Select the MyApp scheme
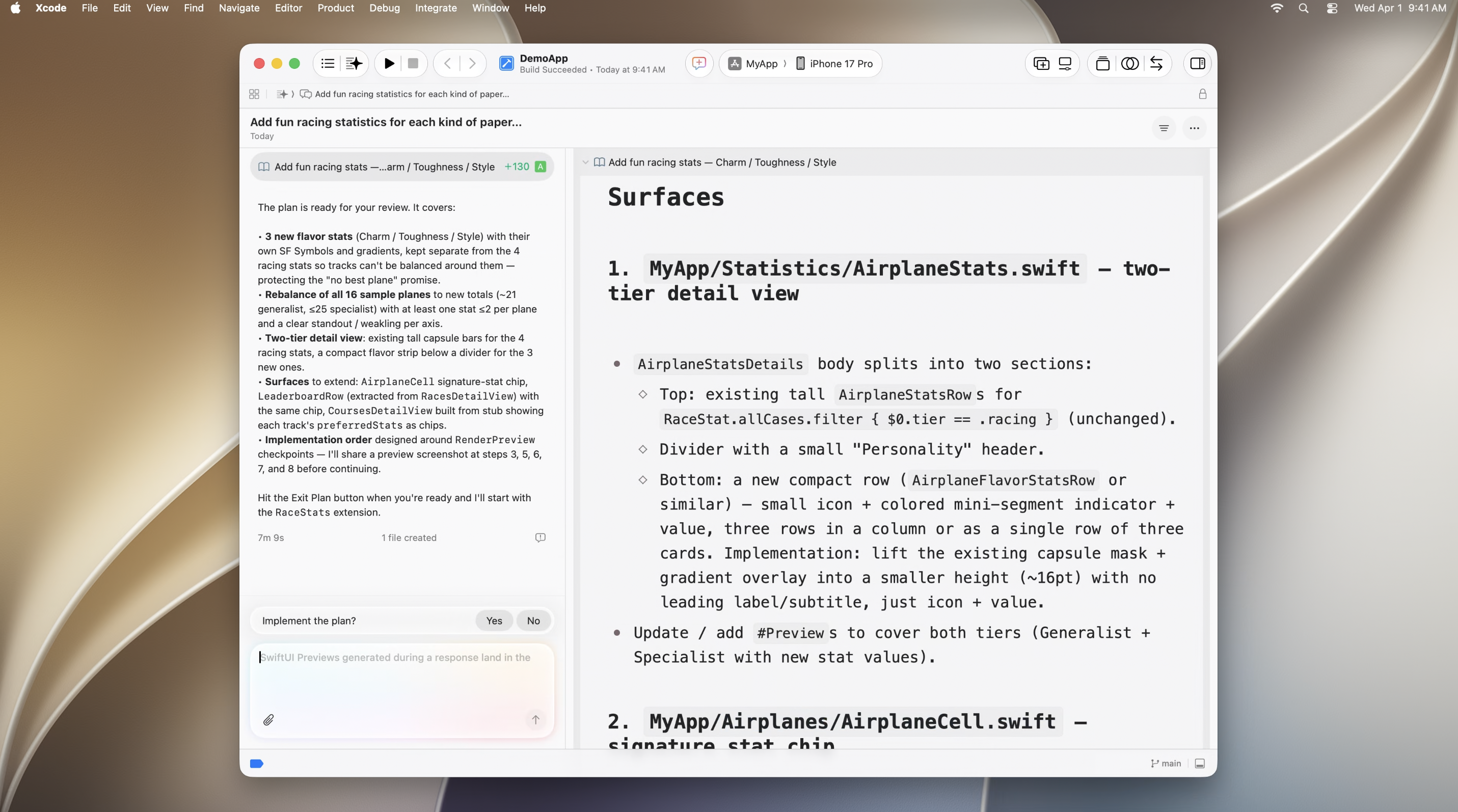 pyautogui.click(x=754, y=63)
